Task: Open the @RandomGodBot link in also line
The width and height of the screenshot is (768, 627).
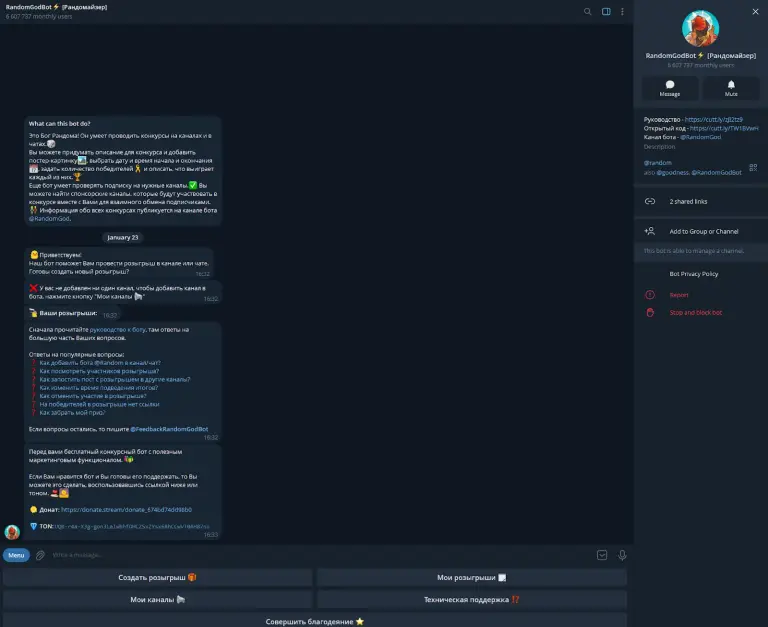Action: pos(716,172)
